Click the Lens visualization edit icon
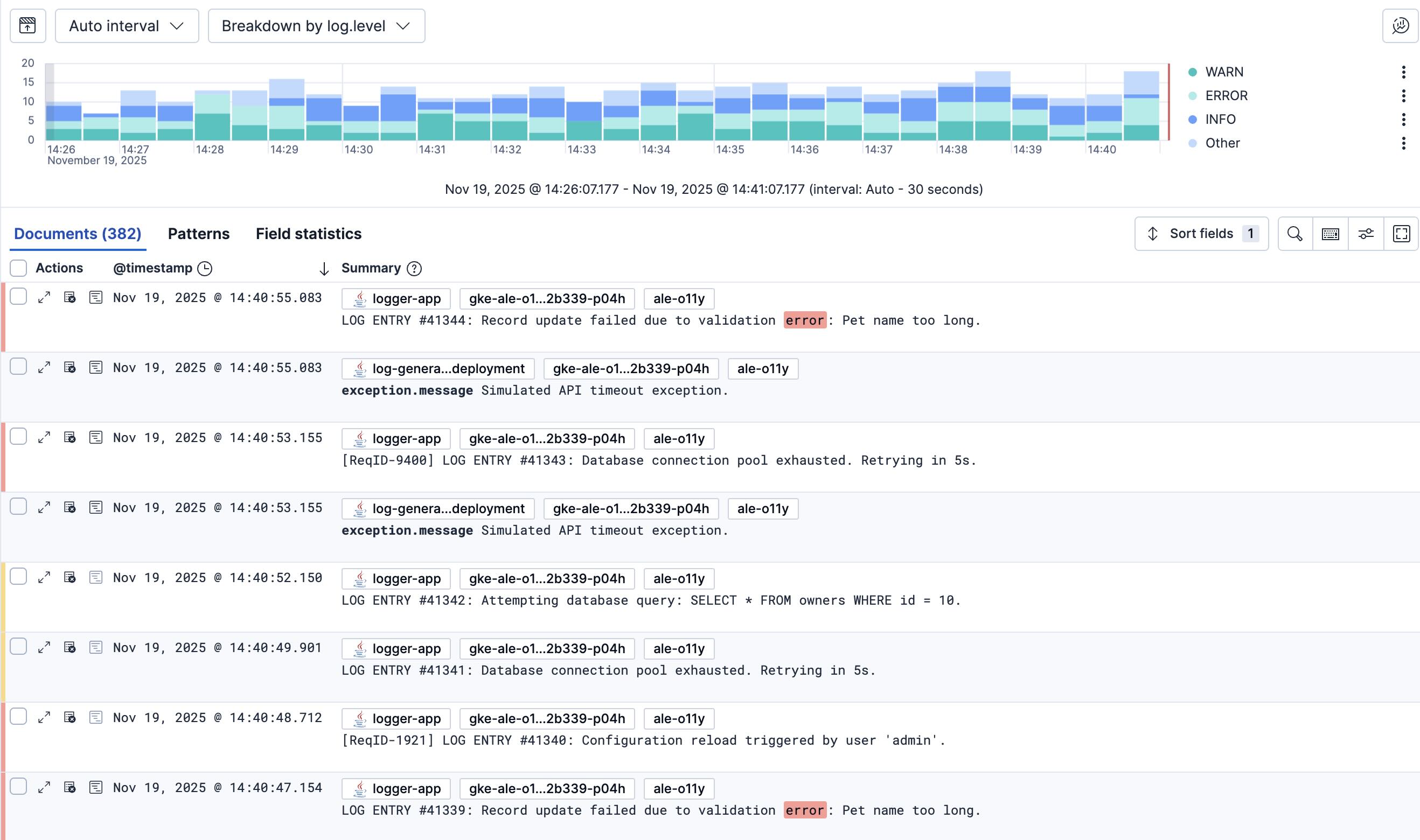1420x840 pixels. (1400, 26)
